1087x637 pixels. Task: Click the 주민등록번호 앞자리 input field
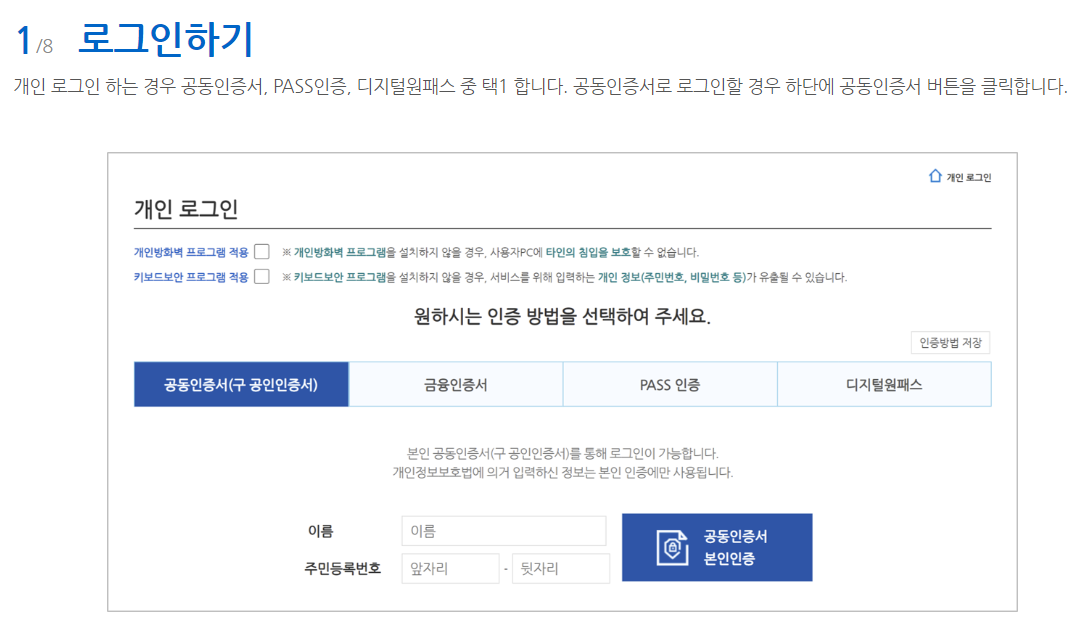tap(450, 567)
